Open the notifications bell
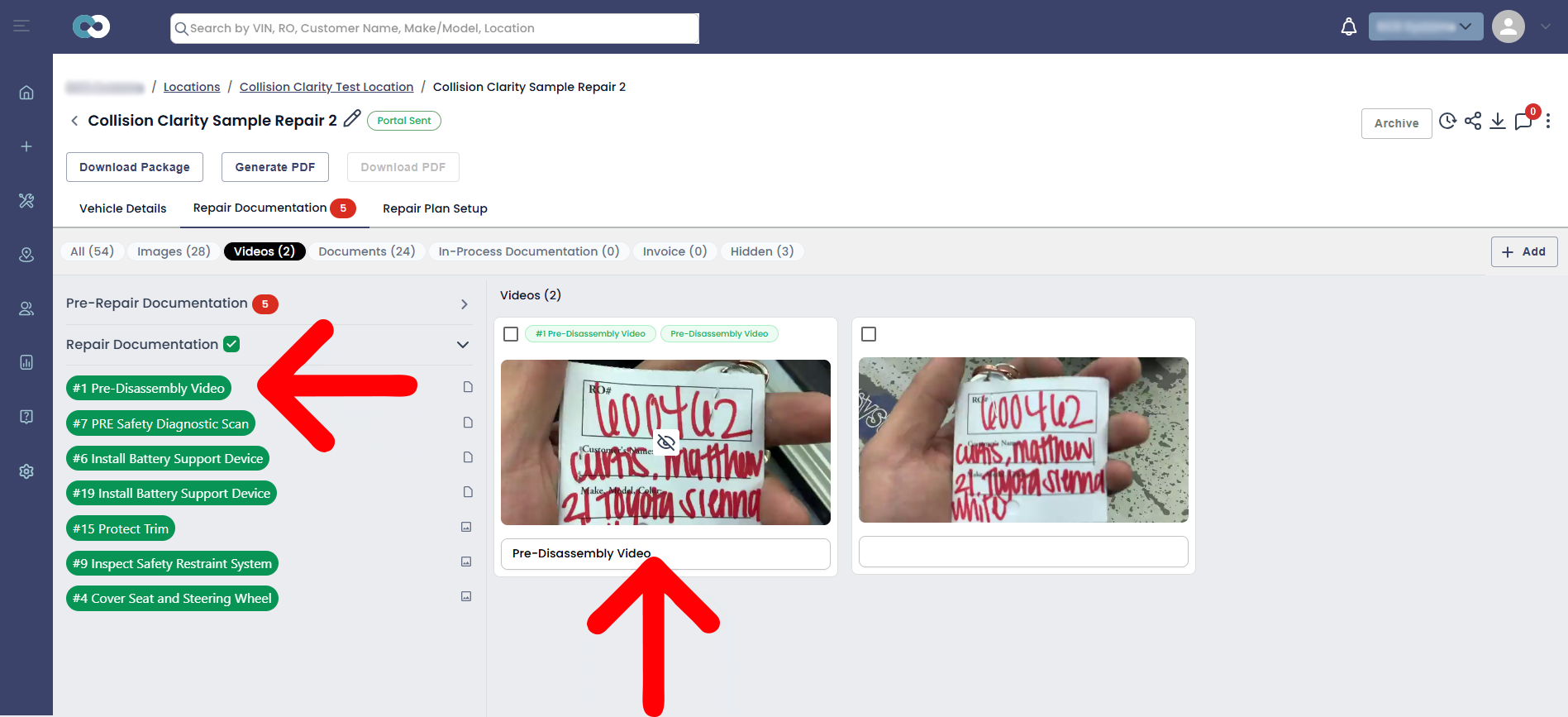 (x=1348, y=26)
